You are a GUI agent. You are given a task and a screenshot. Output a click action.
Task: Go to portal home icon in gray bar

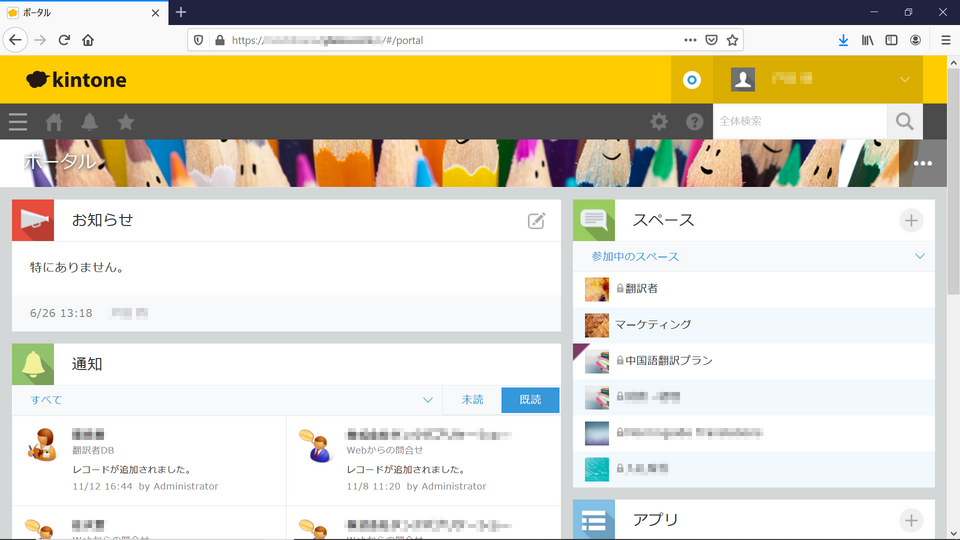pyautogui.click(x=54, y=122)
